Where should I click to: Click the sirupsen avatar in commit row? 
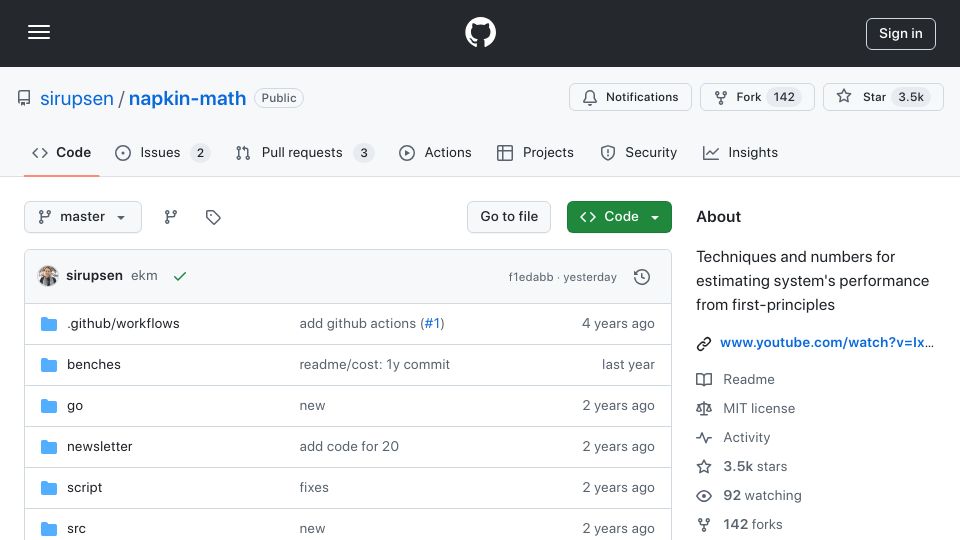[48, 276]
